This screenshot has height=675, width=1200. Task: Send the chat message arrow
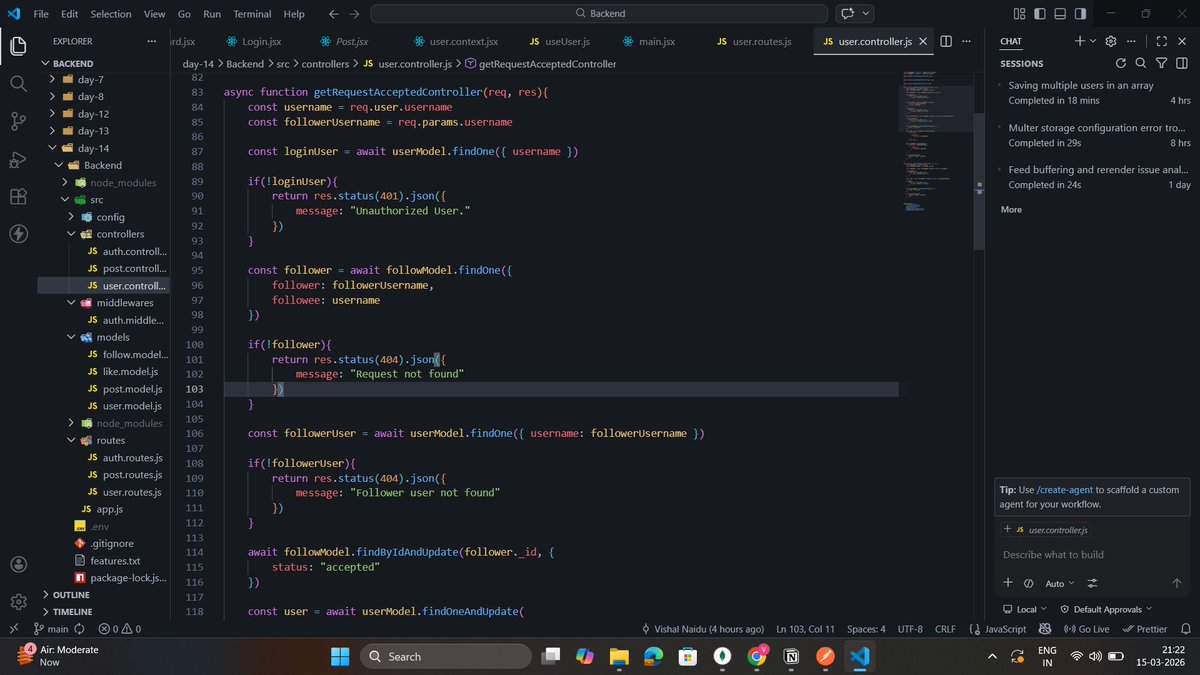[1177, 583]
